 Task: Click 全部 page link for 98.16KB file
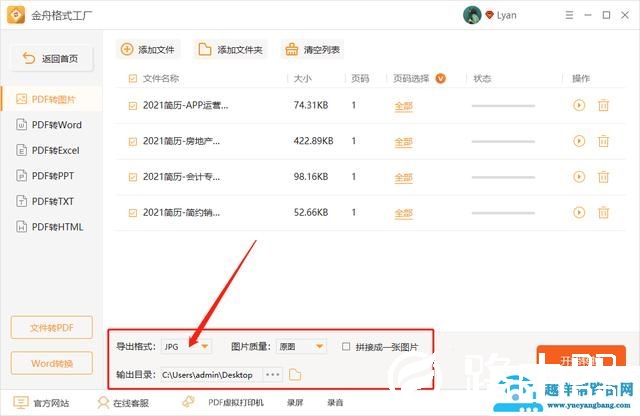point(404,178)
